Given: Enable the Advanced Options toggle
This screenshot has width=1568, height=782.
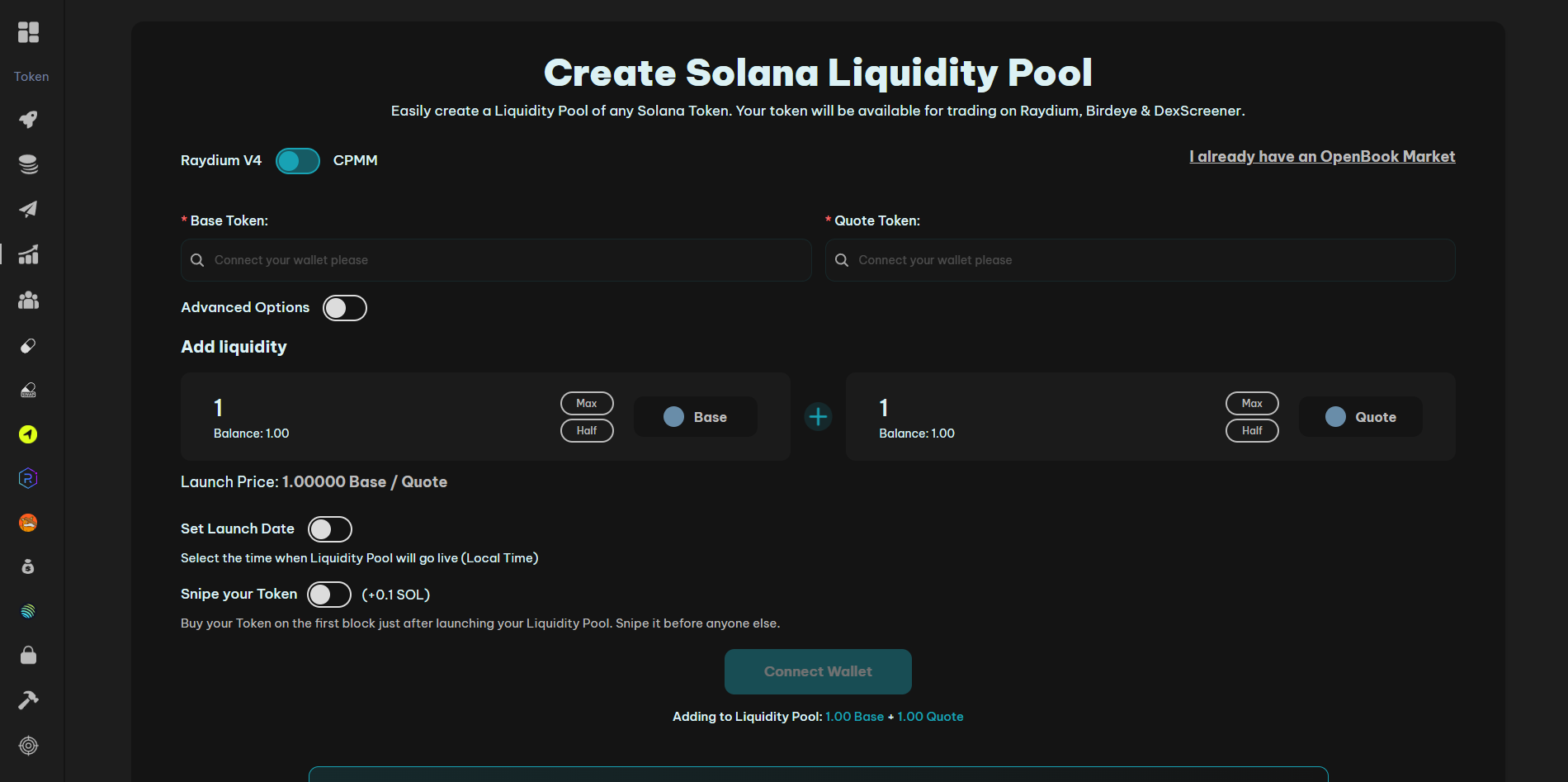Looking at the screenshot, I should tap(344, 308).
